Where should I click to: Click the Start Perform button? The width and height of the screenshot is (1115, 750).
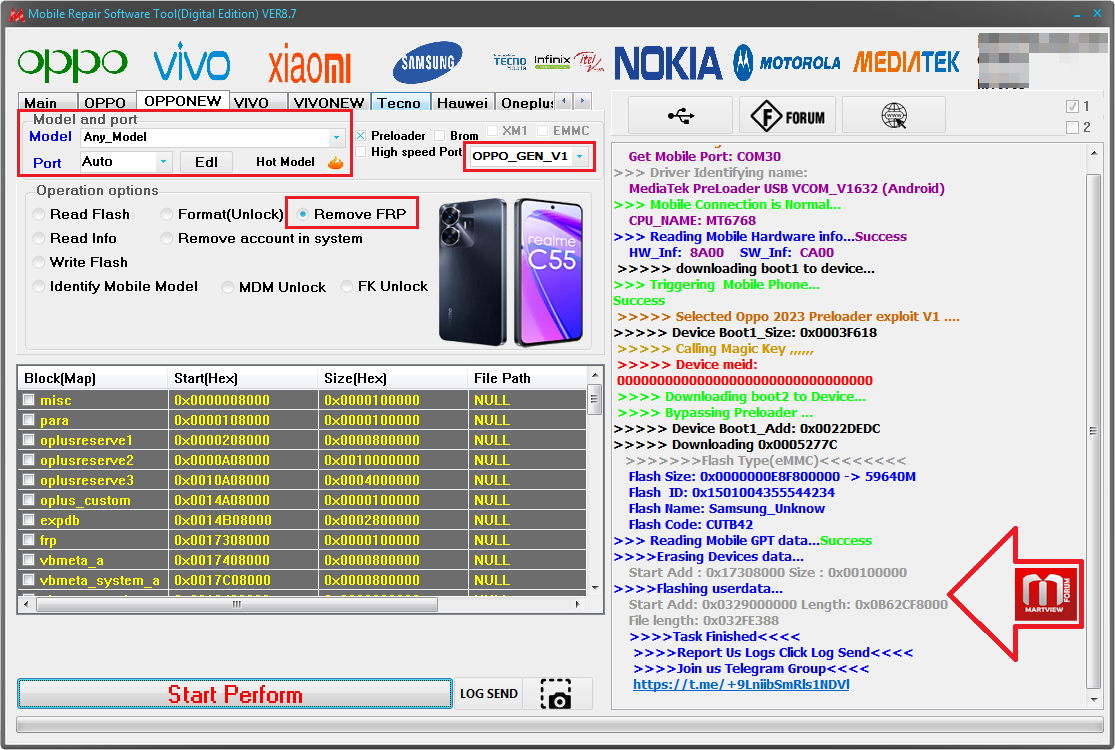click(x=235, y=694)
